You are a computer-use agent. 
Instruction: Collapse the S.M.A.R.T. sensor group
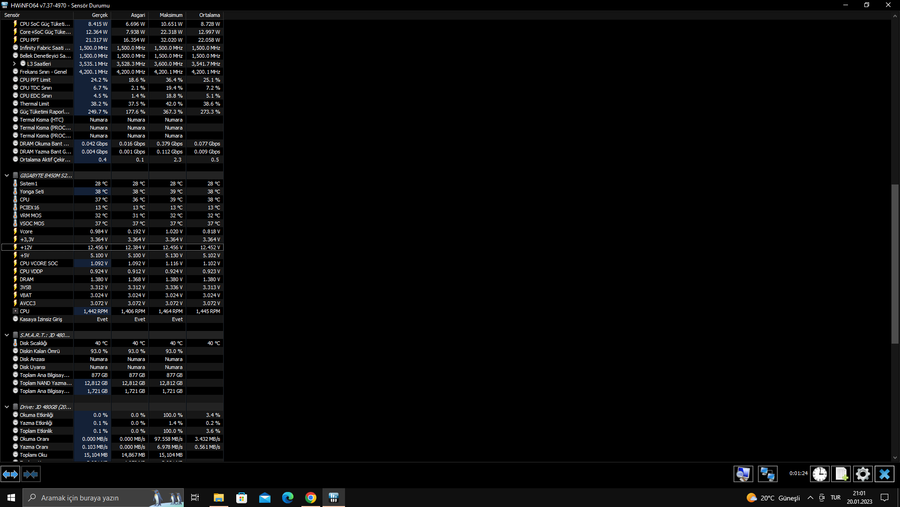pyautogui.click(x=6, y=335)
